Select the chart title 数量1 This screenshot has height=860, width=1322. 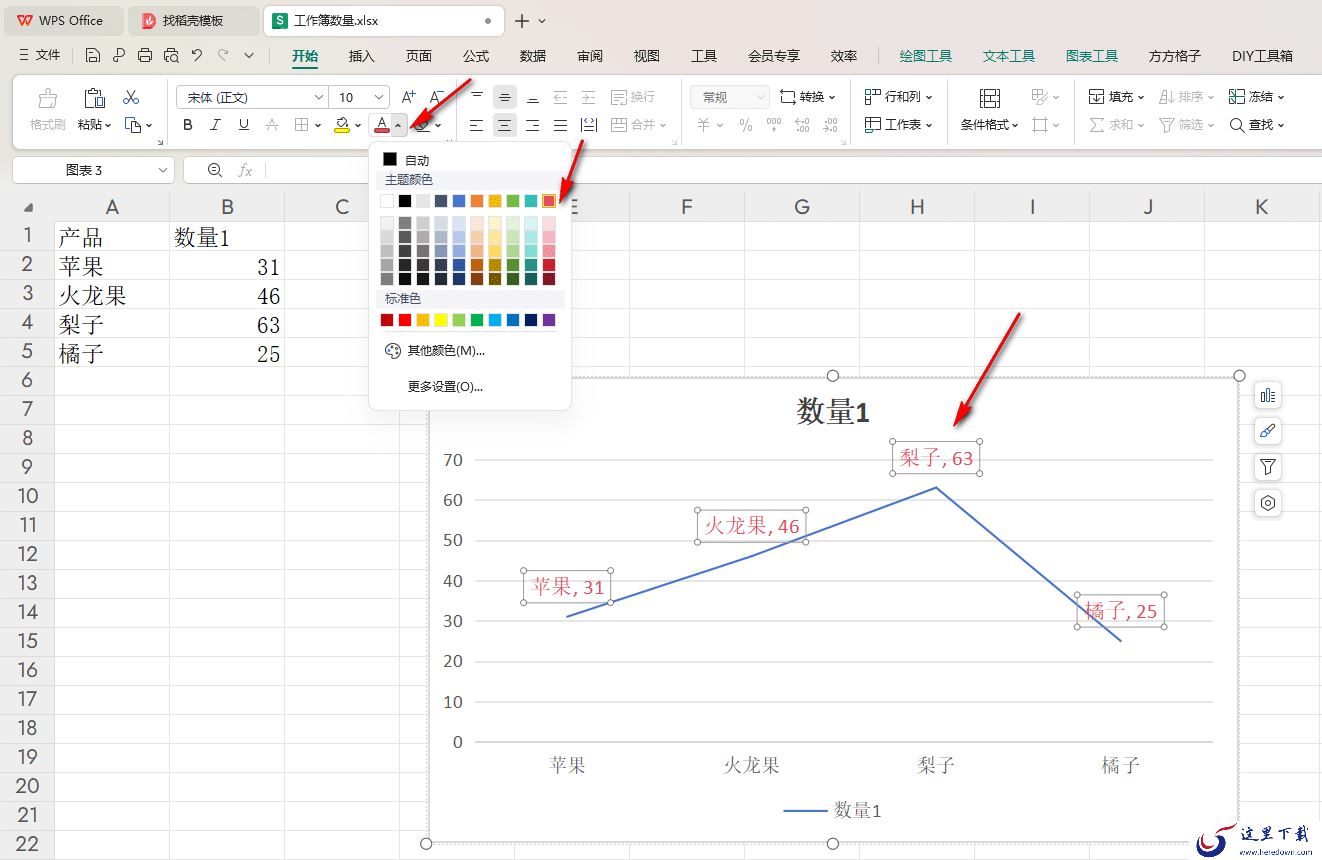coord(833,411)
